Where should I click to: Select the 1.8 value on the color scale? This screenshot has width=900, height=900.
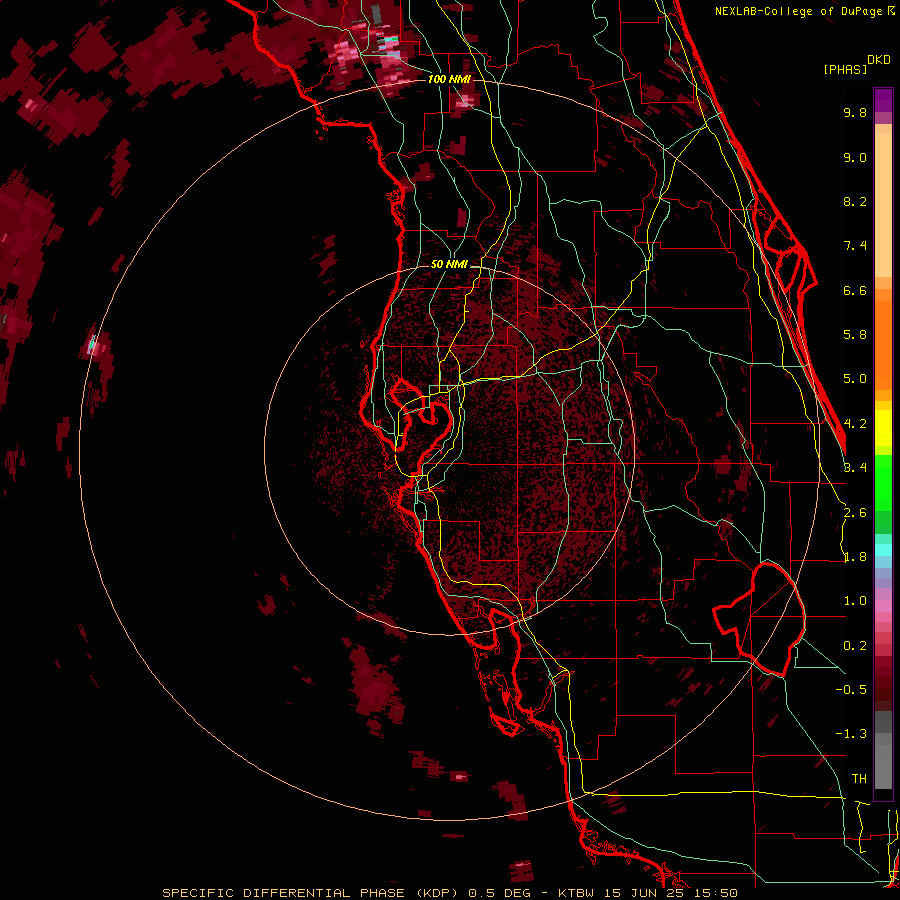click(855, 557)
